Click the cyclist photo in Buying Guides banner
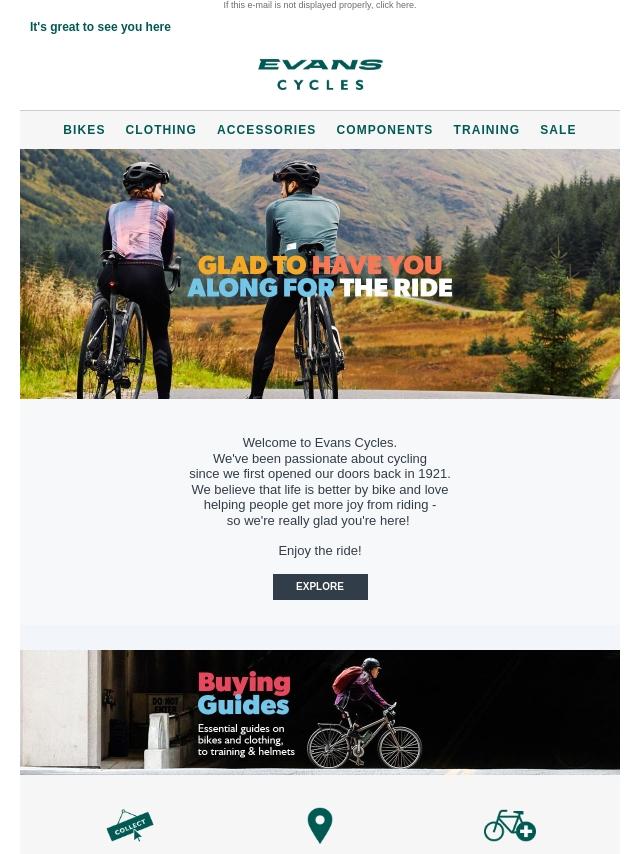Image resolution: width=640 pixels, height=854 pixels. pos(364,713)
